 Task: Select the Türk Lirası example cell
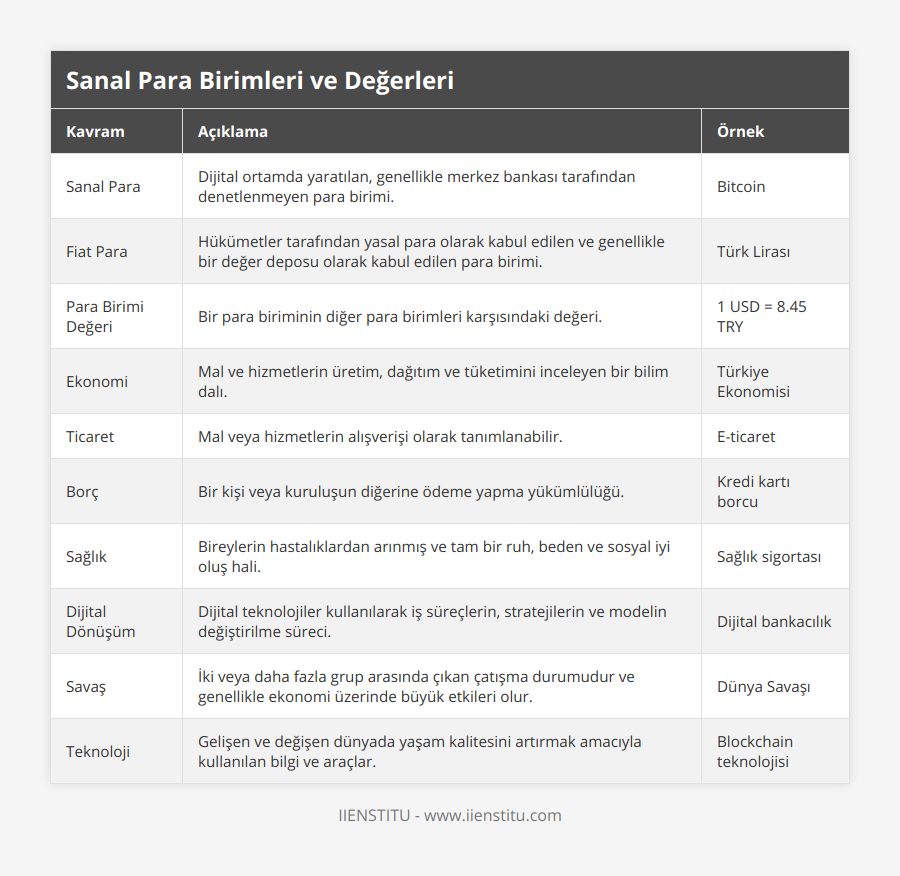pyautogui.click(x=753, y=251)
